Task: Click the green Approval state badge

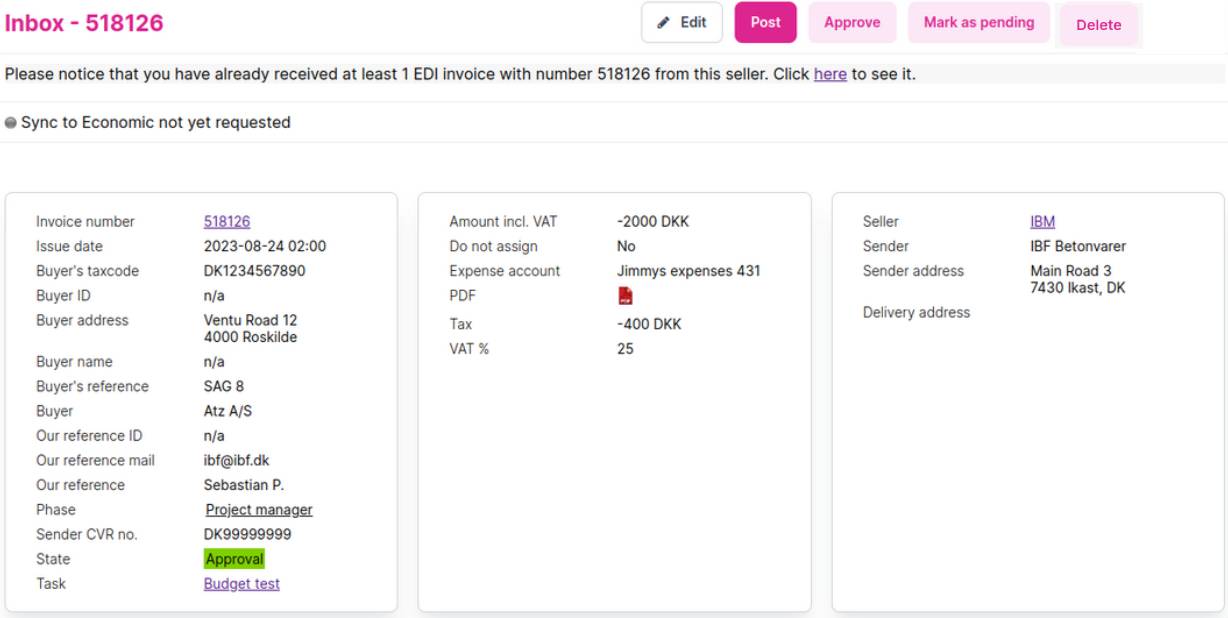Action: click(x=234, y=559)
